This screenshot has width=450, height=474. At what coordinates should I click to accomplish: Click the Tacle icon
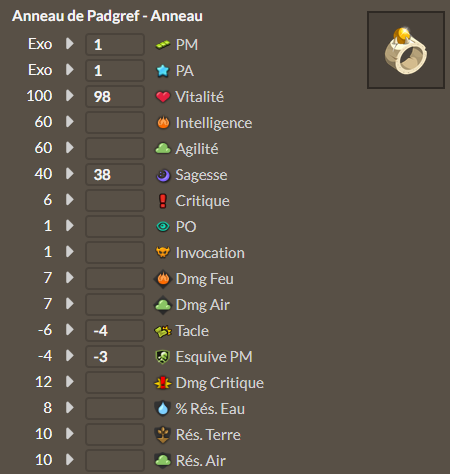[163, 331]
